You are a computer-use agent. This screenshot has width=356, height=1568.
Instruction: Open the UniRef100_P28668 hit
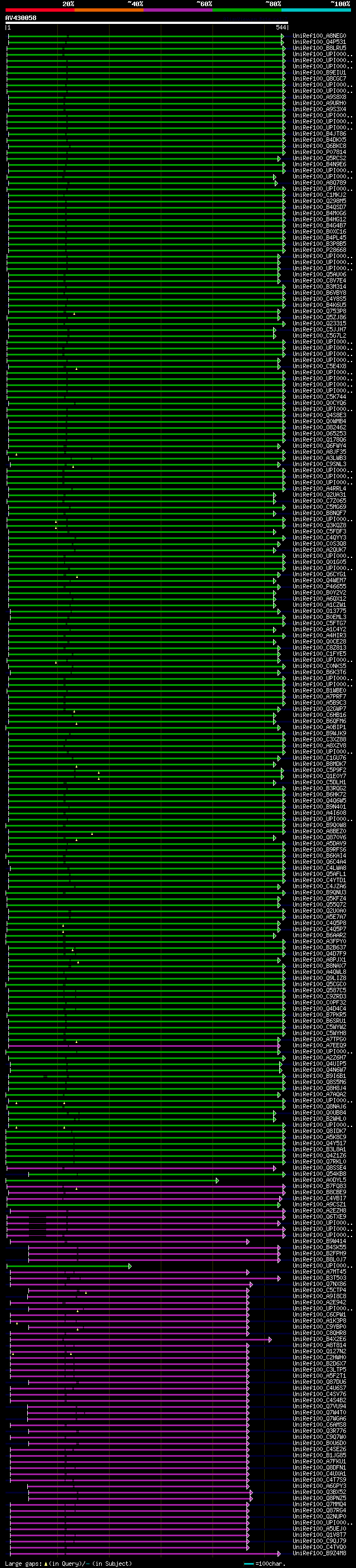[319, 250]
